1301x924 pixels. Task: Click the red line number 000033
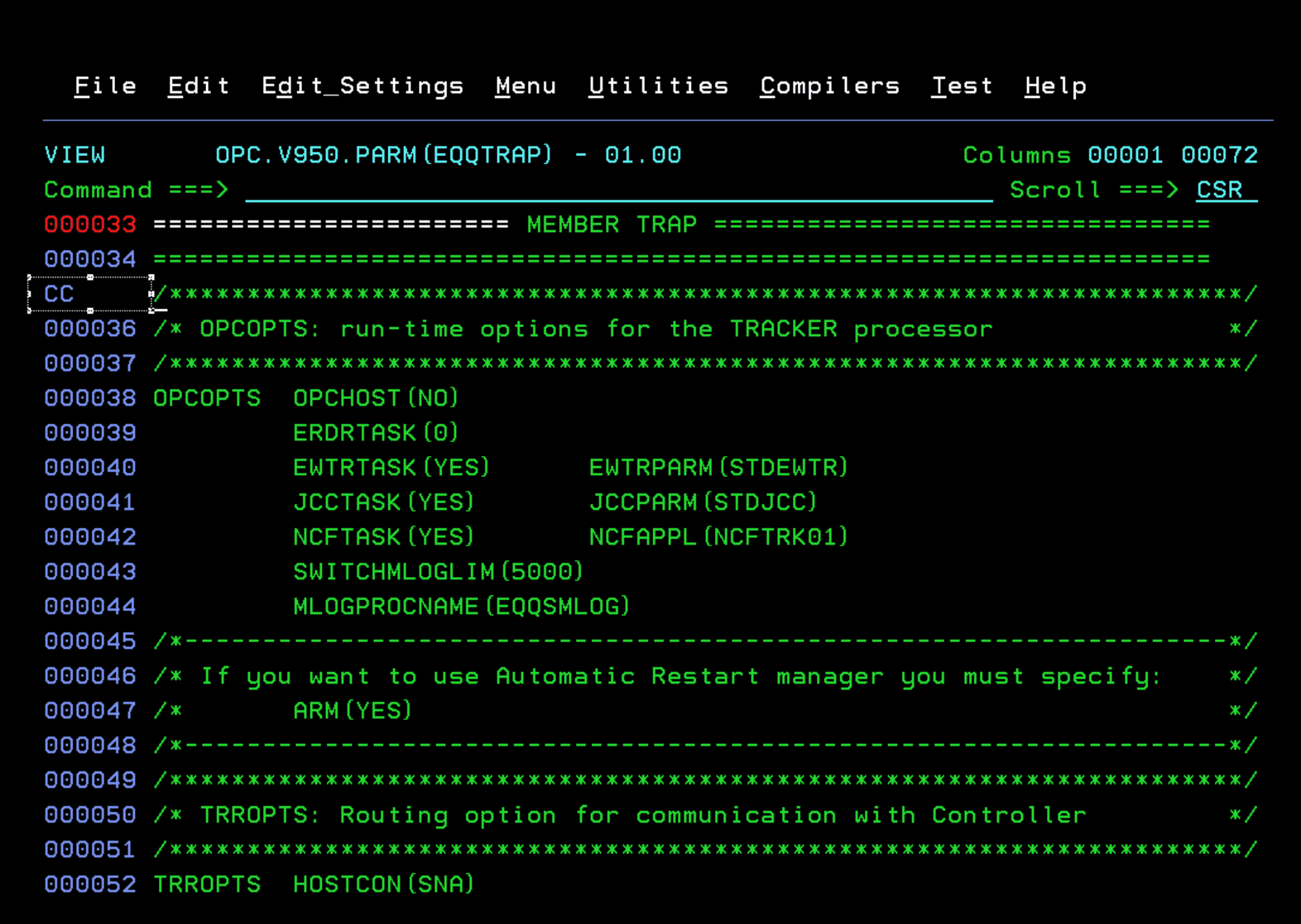(90, 224)
